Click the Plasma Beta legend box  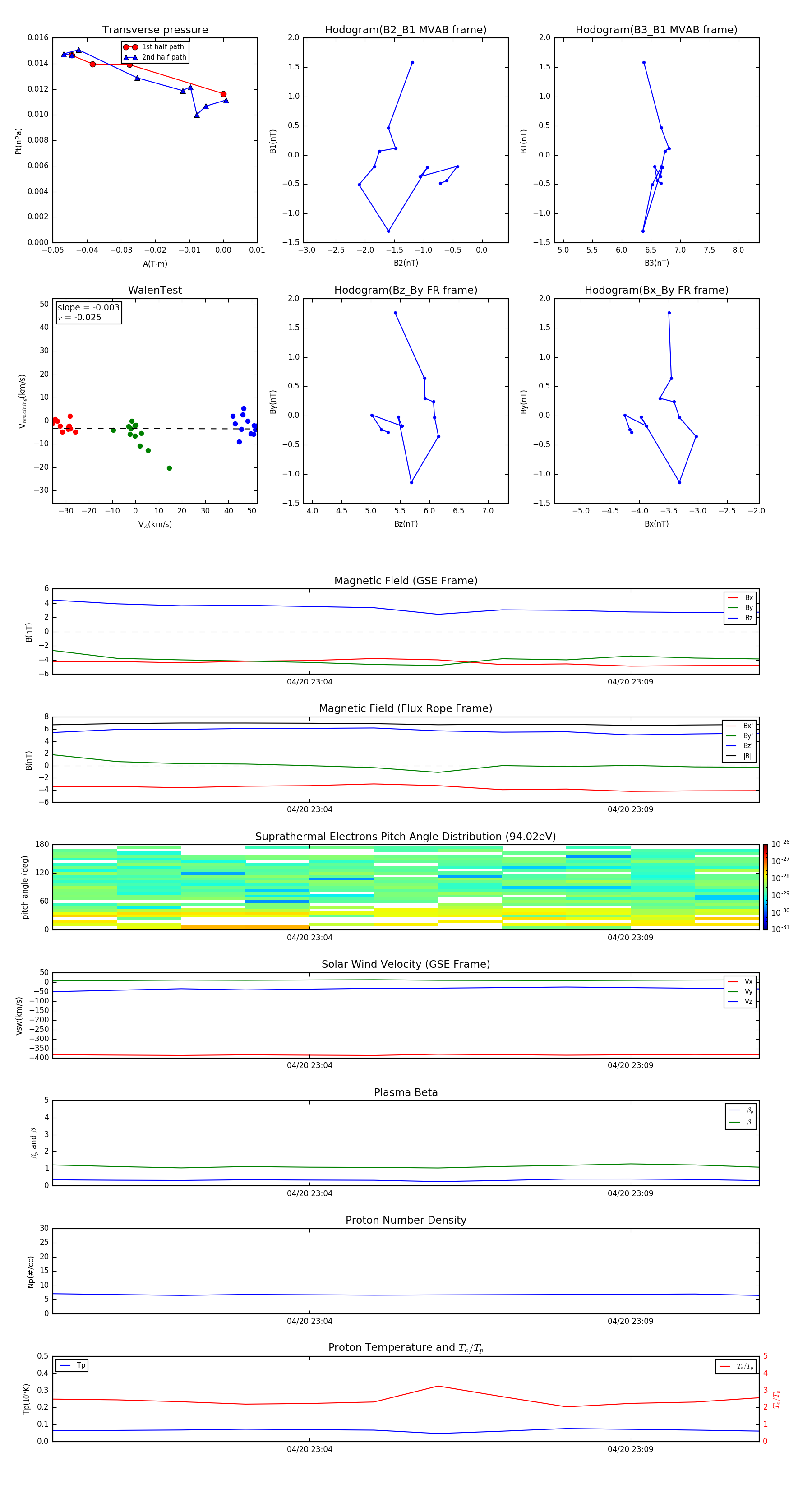(x=741, y=1116)
